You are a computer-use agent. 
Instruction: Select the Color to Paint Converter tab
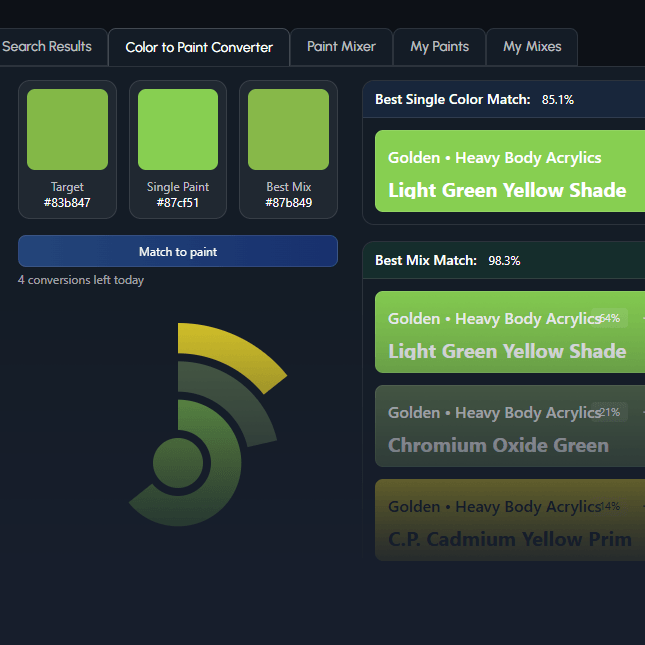[x=199, y=47]
